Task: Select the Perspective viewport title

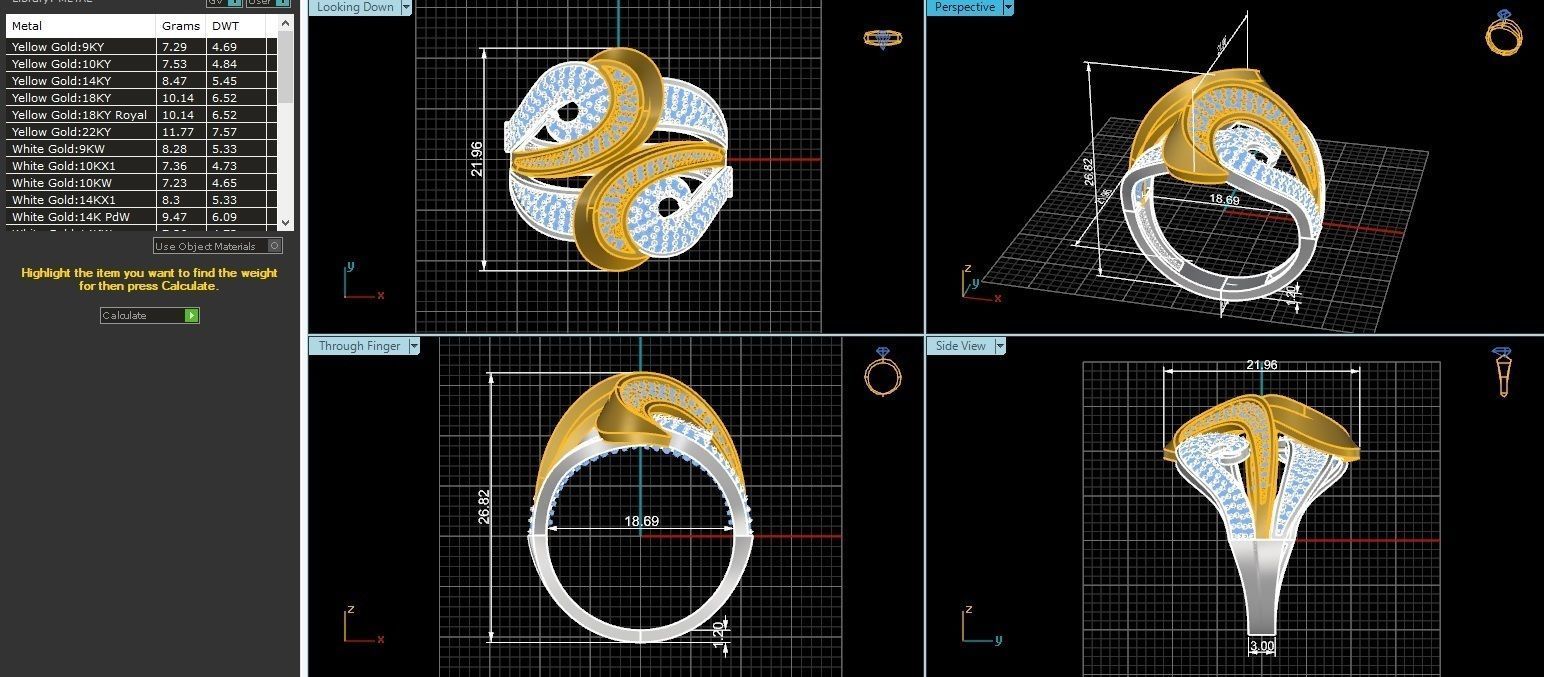Action: (x=965, y=7)
